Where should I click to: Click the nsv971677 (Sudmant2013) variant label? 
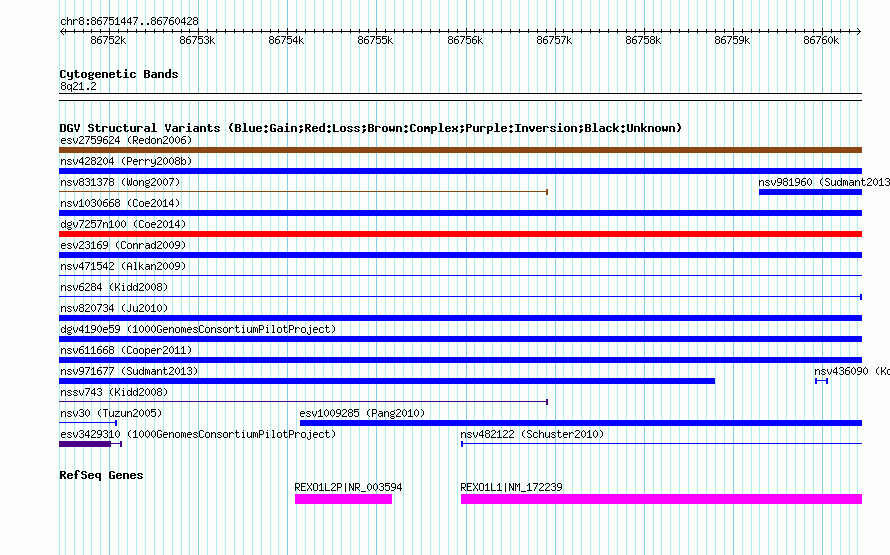click(129, 371)
